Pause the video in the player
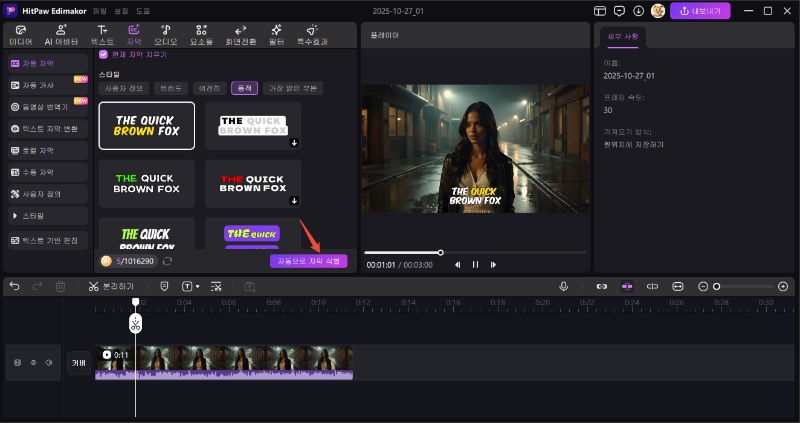Viewport: 800px width, 423px height. pyautogui.click(x=475, y=265)
